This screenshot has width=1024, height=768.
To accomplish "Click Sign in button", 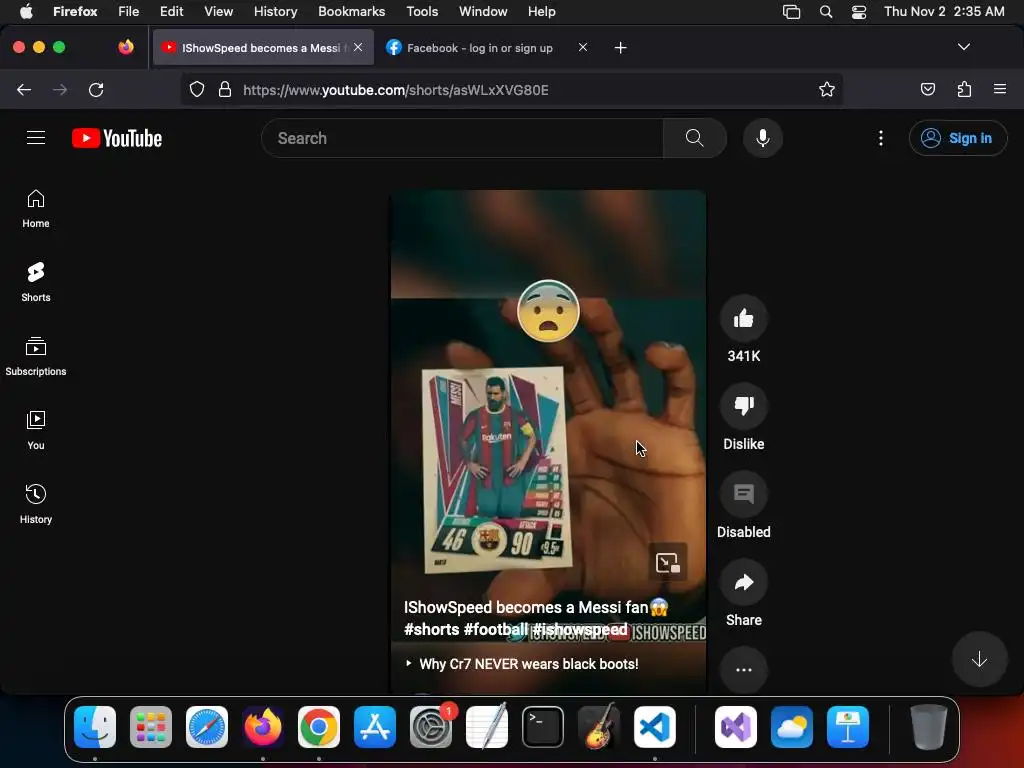I will (x=958, y=138).
